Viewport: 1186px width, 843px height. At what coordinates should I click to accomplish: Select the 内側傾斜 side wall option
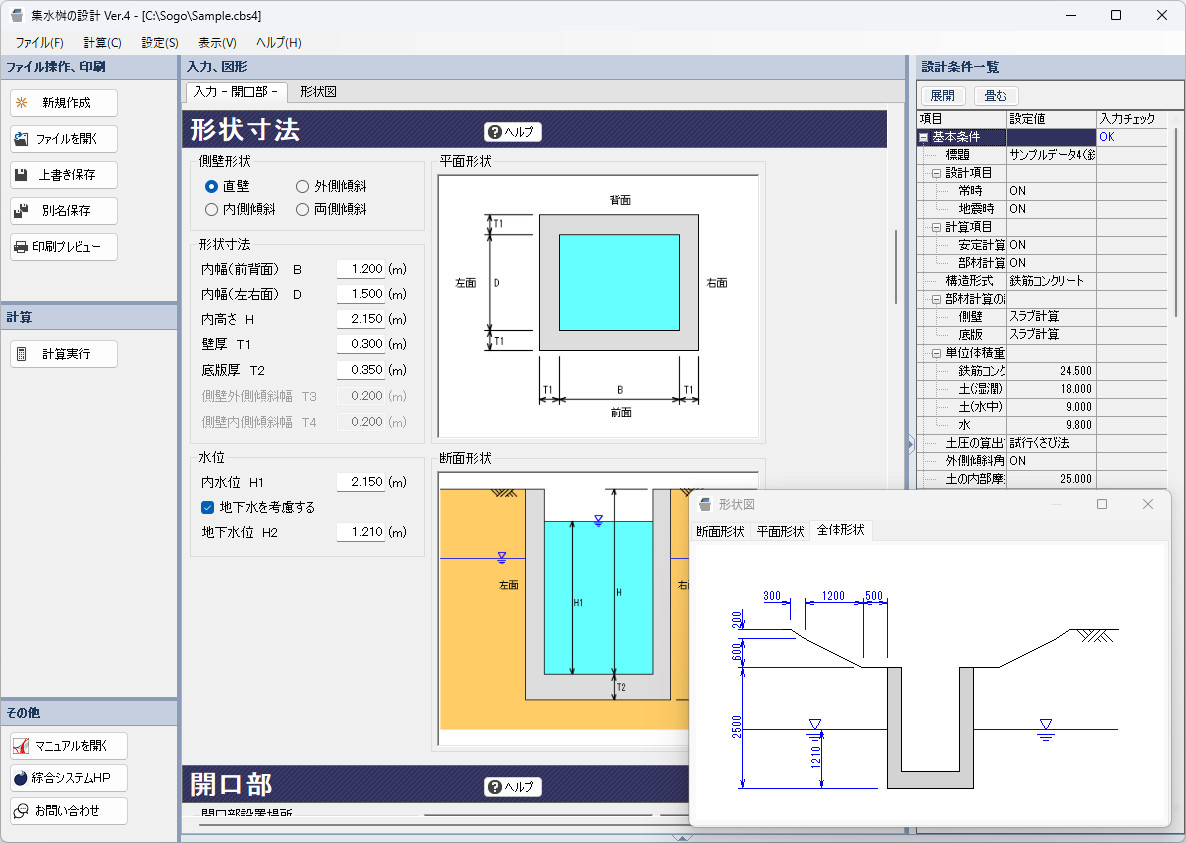(x=211, y=210)
